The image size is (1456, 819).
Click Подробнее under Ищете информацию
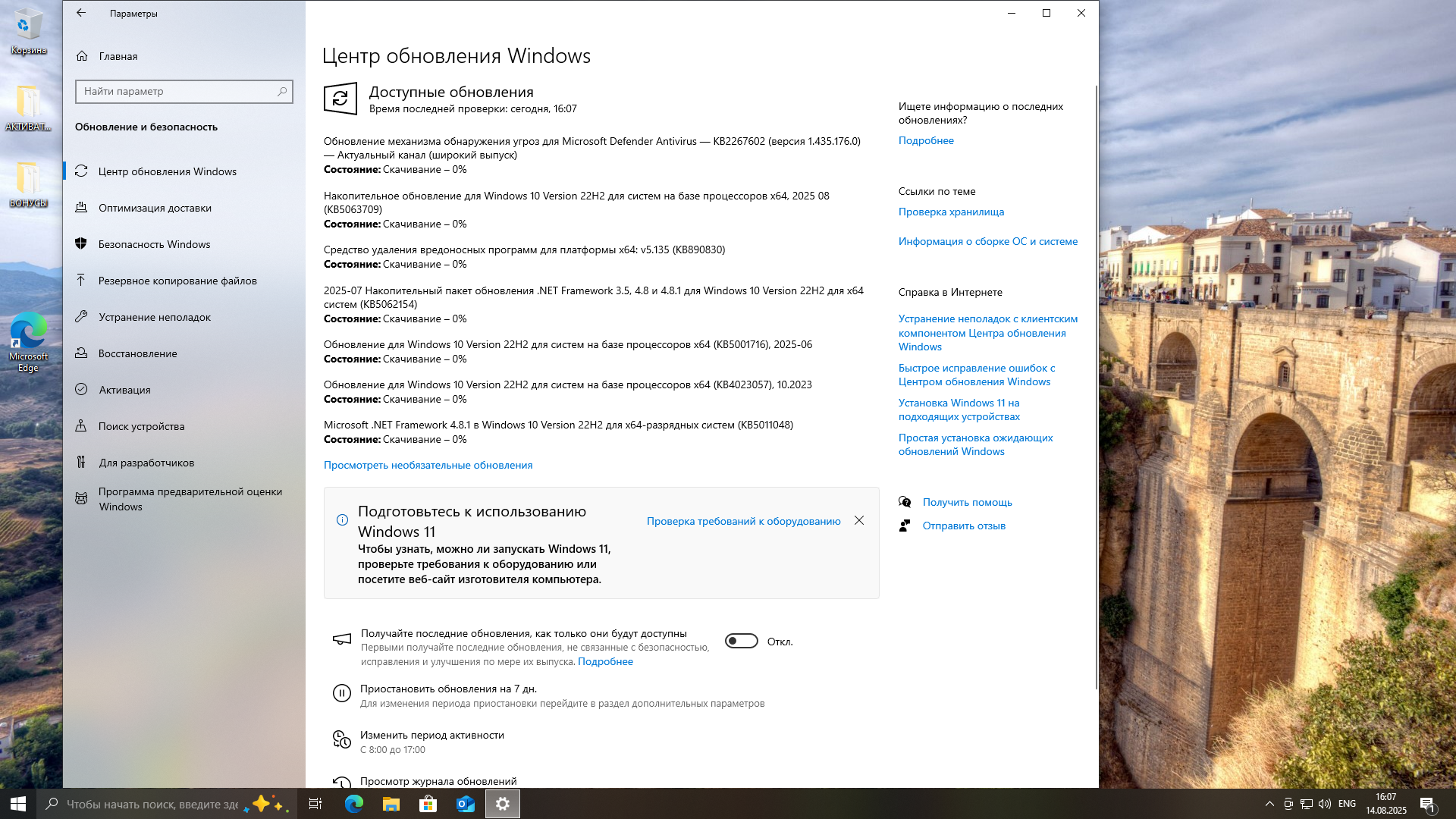926,140
